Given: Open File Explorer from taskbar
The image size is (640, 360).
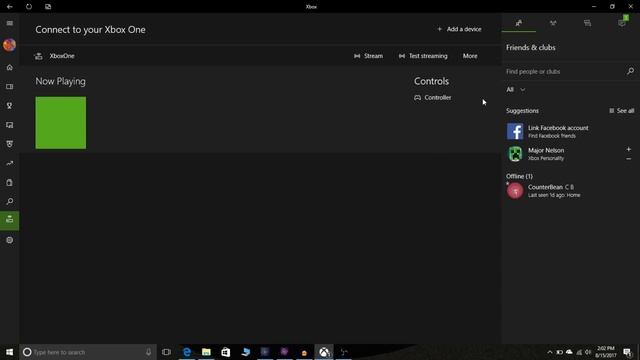Looking at the screenshot, I should click(x=206, y=352).
